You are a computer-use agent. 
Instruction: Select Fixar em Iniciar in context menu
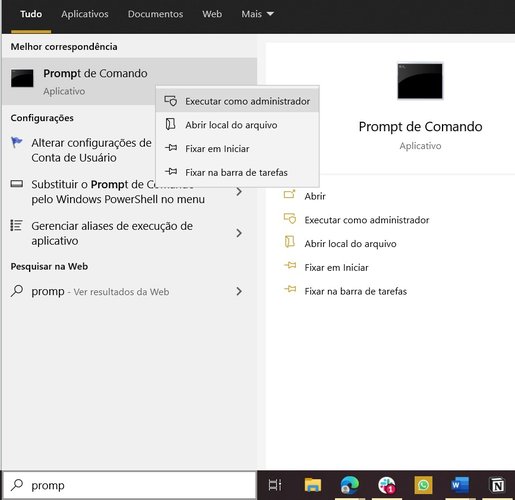click(x=237, y=149)
